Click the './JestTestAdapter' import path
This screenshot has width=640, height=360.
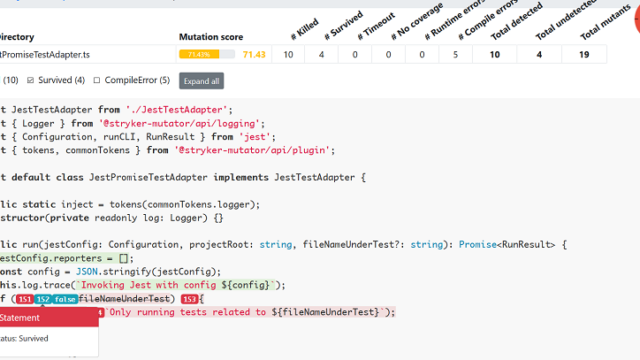(x=176, y=110)
